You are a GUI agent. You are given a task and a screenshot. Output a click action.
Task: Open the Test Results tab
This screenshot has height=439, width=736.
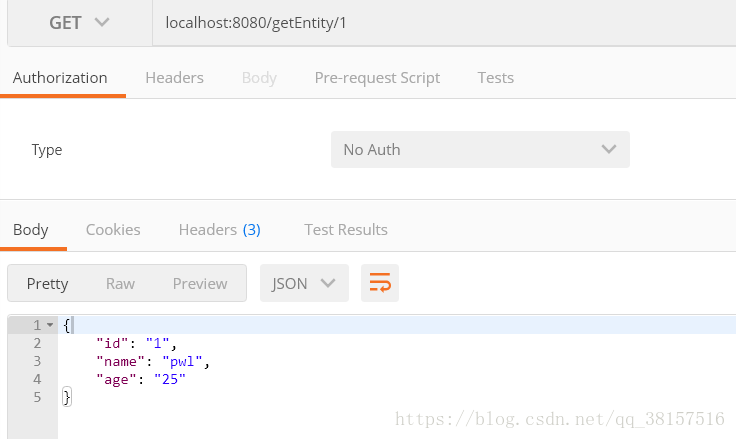coord(346,230)
